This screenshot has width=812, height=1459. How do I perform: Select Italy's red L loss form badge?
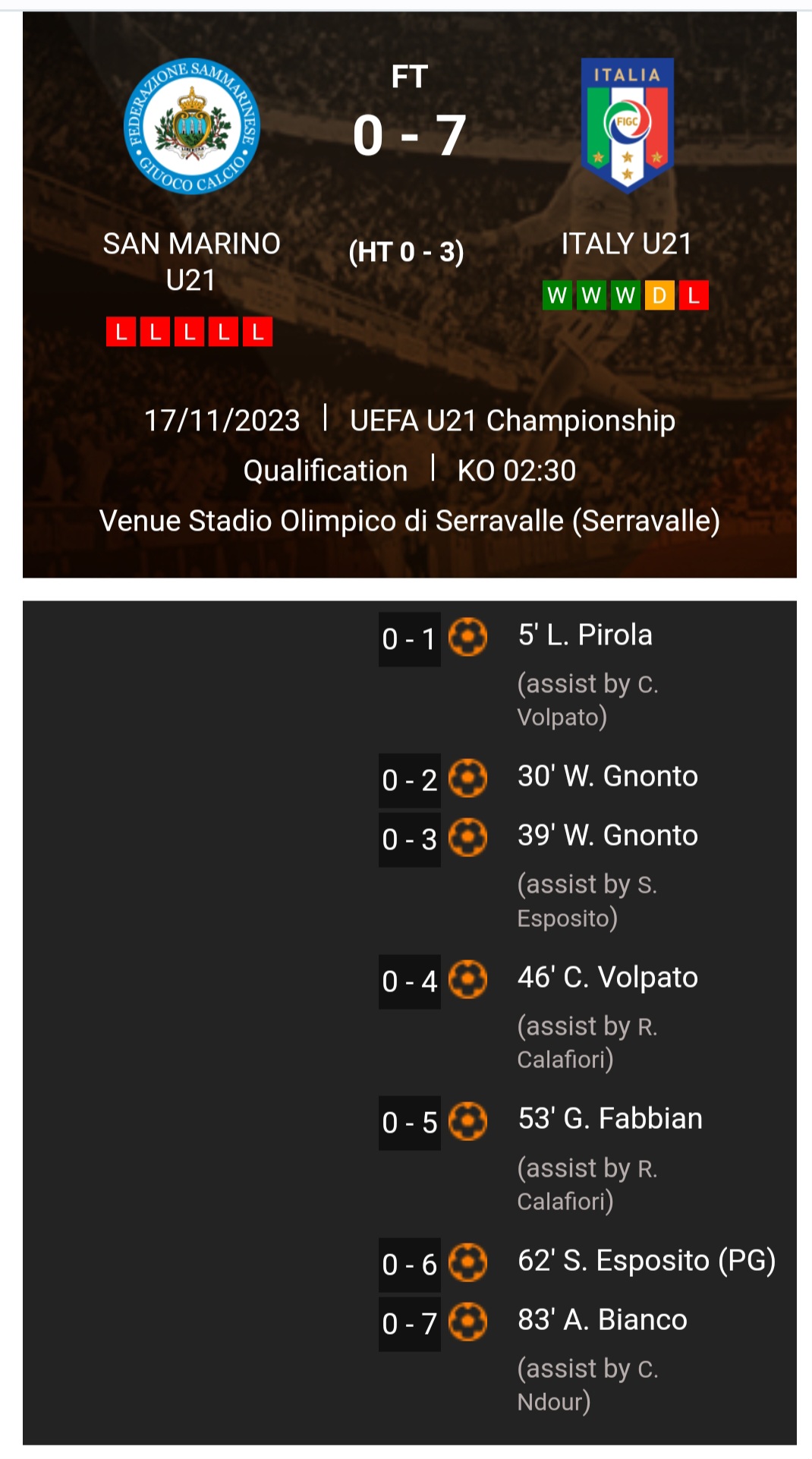coord(694,295)
